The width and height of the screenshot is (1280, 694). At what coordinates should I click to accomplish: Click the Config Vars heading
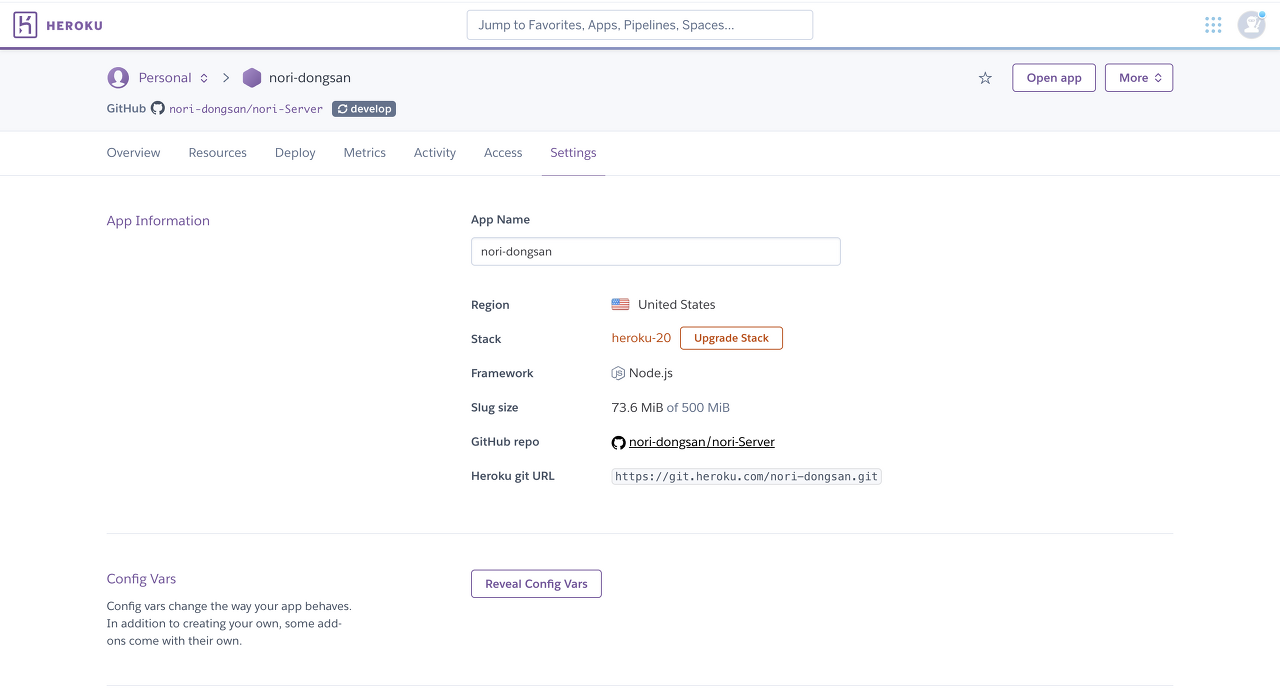(x=141, y=579)
